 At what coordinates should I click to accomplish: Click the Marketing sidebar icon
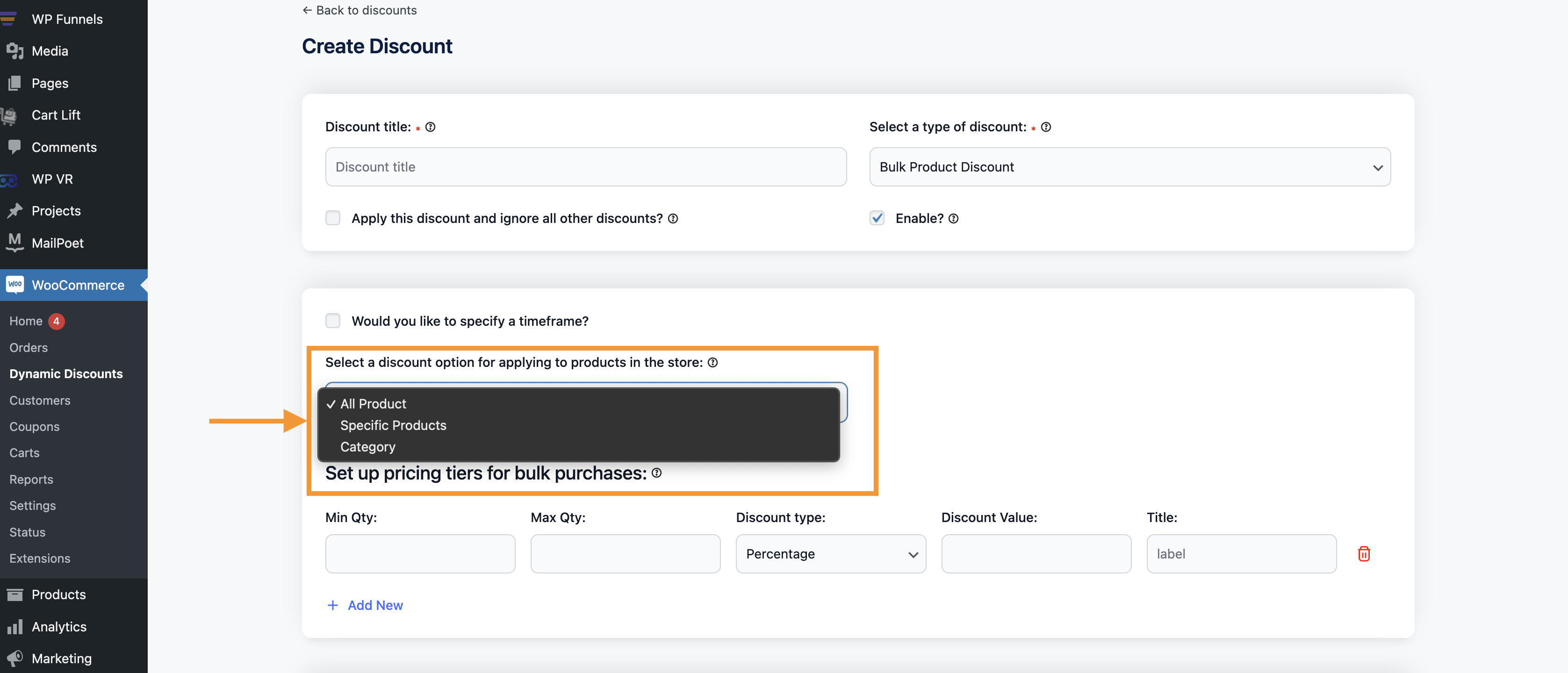15,660
